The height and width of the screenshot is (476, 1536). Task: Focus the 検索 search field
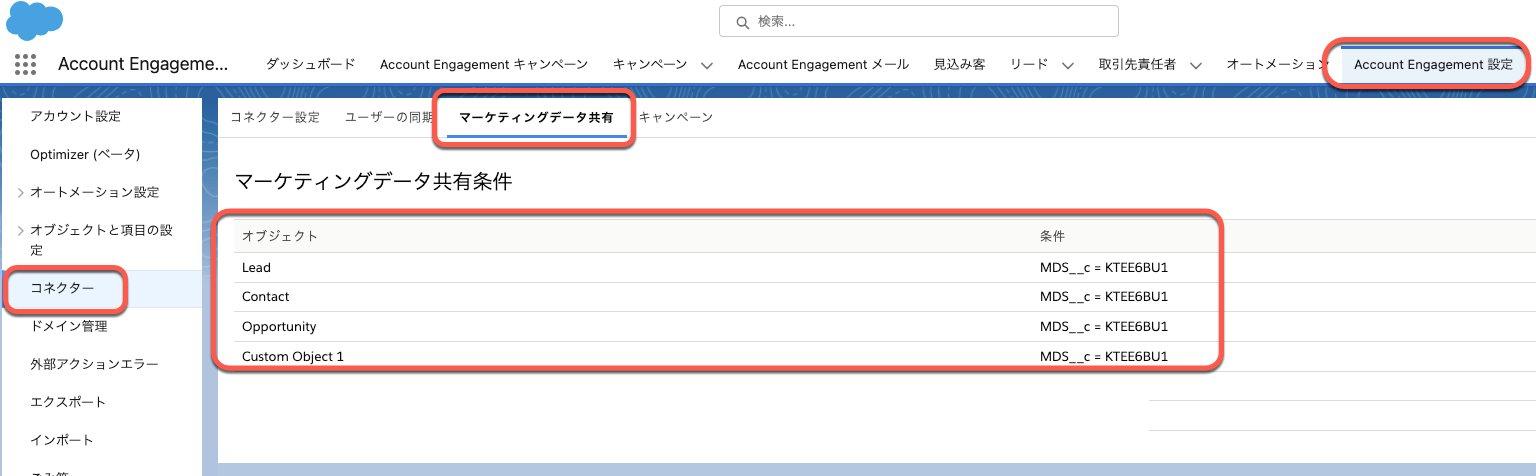(x=918, y=21)
